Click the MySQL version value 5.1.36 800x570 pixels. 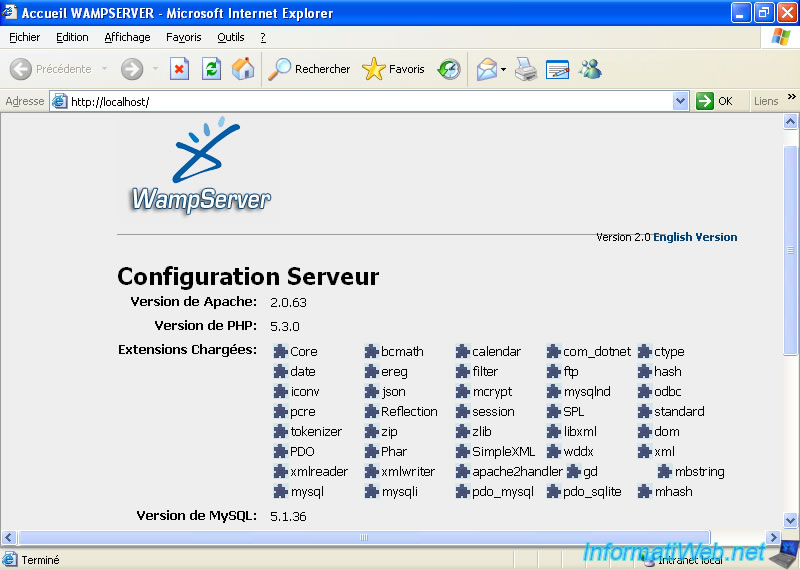coord(288,516)
